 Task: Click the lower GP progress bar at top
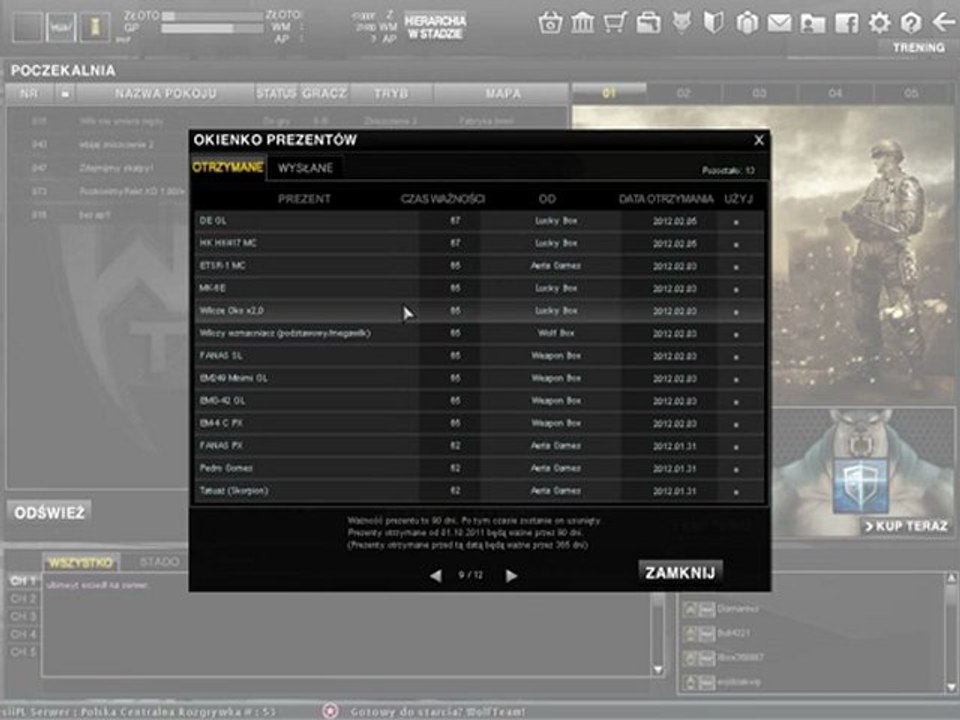click(212, 29)
